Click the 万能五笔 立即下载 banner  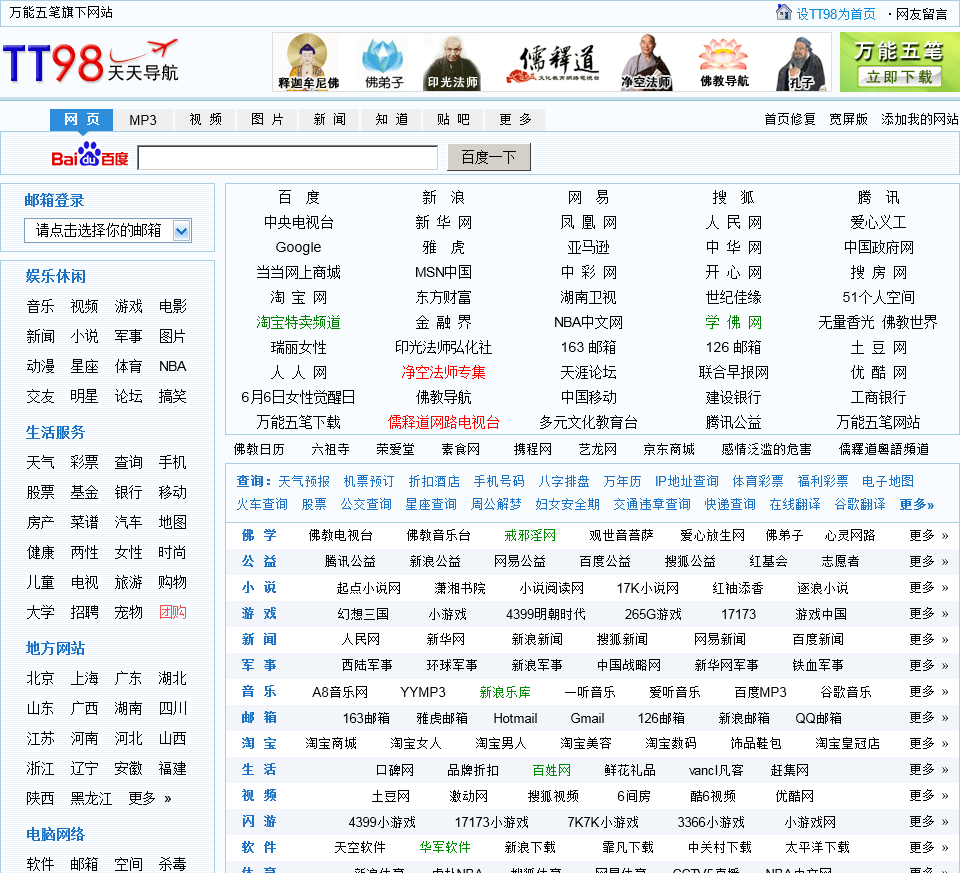(x=899, y=62)
